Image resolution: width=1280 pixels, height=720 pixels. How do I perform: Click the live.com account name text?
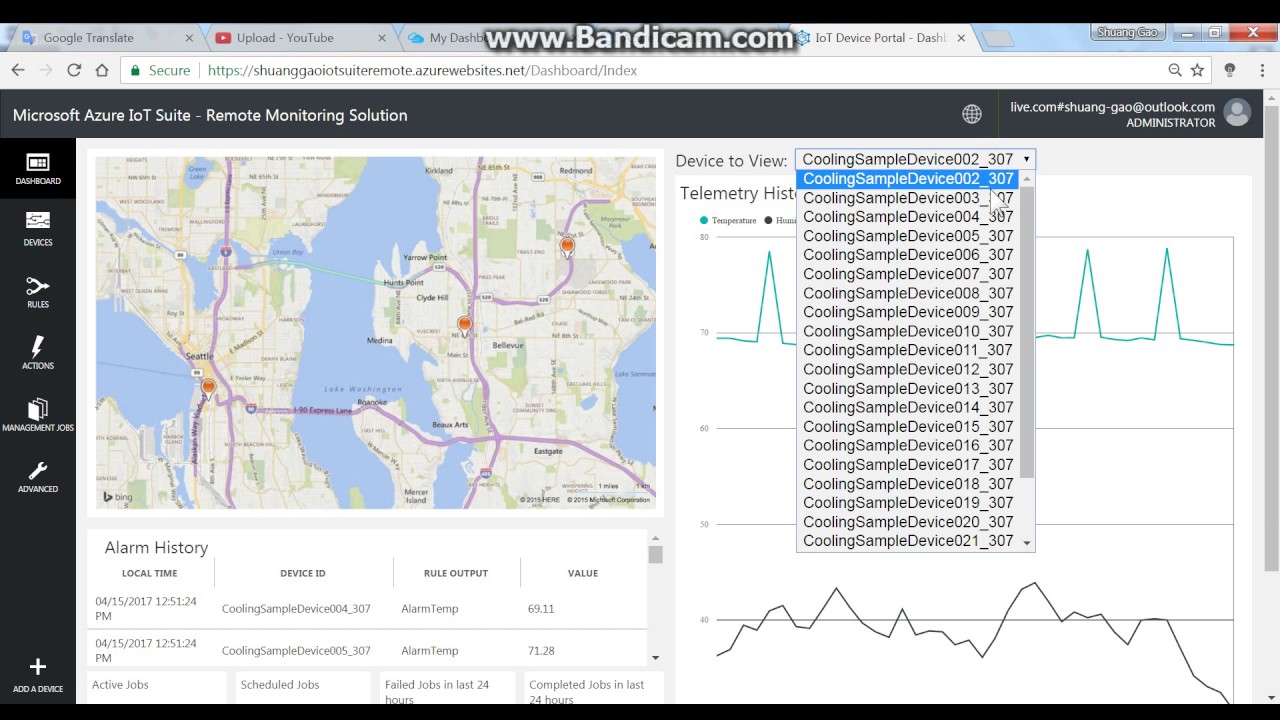pyautogui.click(x=1112, y=107)
